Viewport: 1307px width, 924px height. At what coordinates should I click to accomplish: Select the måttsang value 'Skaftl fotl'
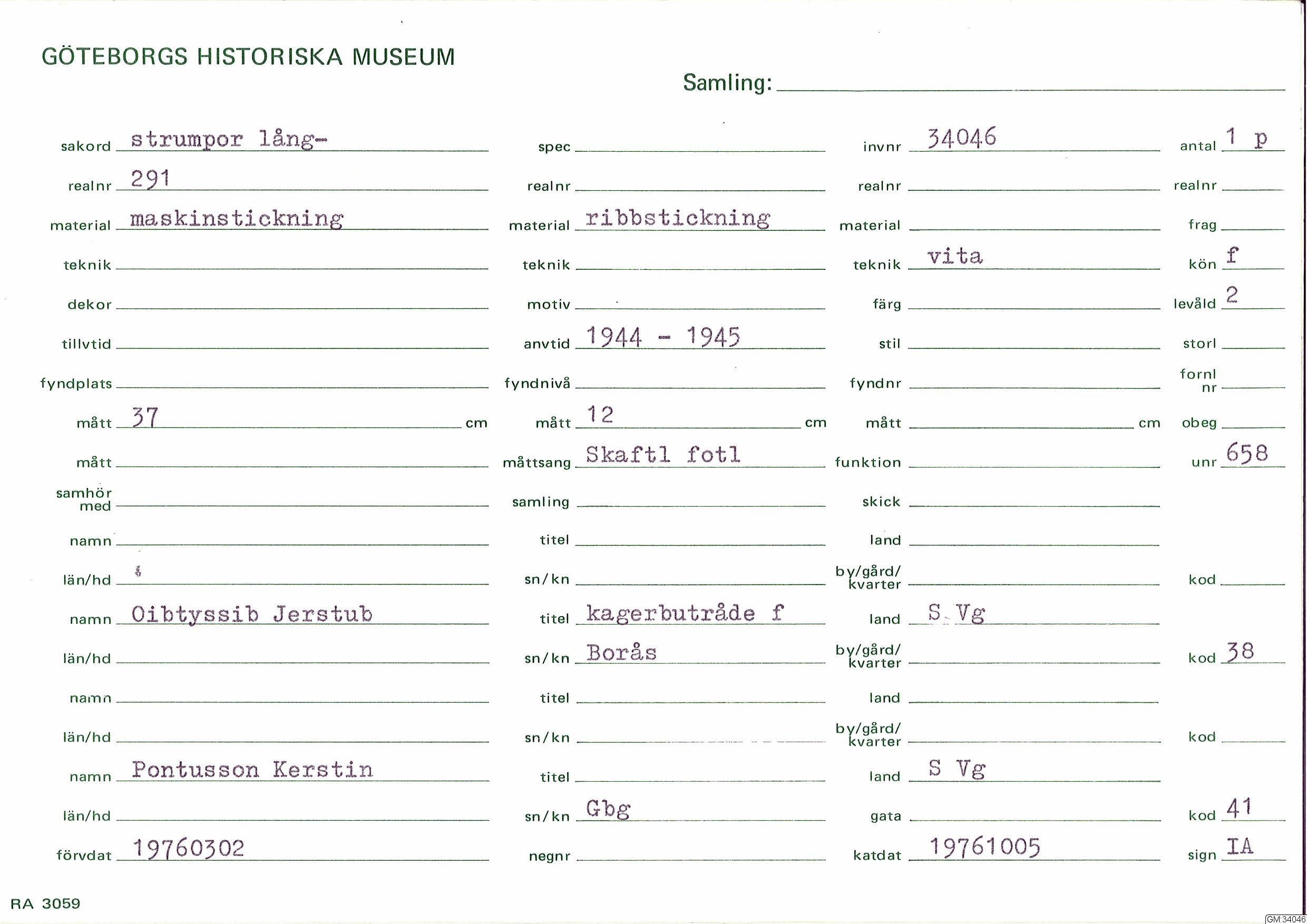(x=663, y=454)
